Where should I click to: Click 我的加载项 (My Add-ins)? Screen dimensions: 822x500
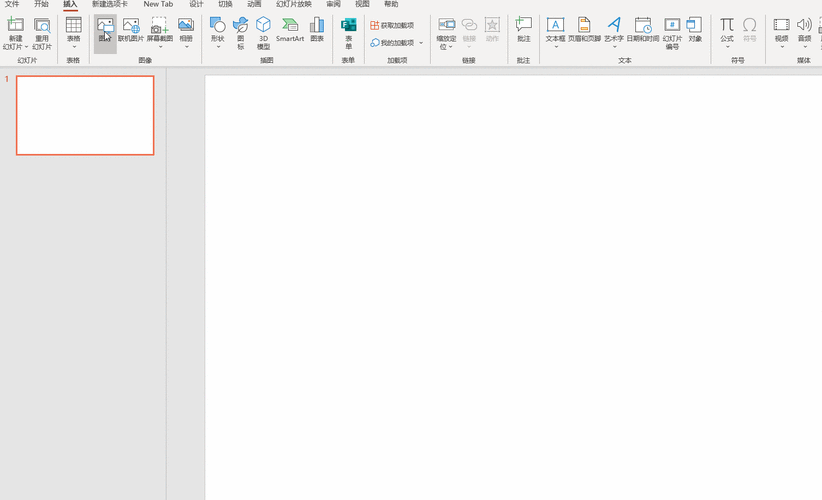click(392, 42)
